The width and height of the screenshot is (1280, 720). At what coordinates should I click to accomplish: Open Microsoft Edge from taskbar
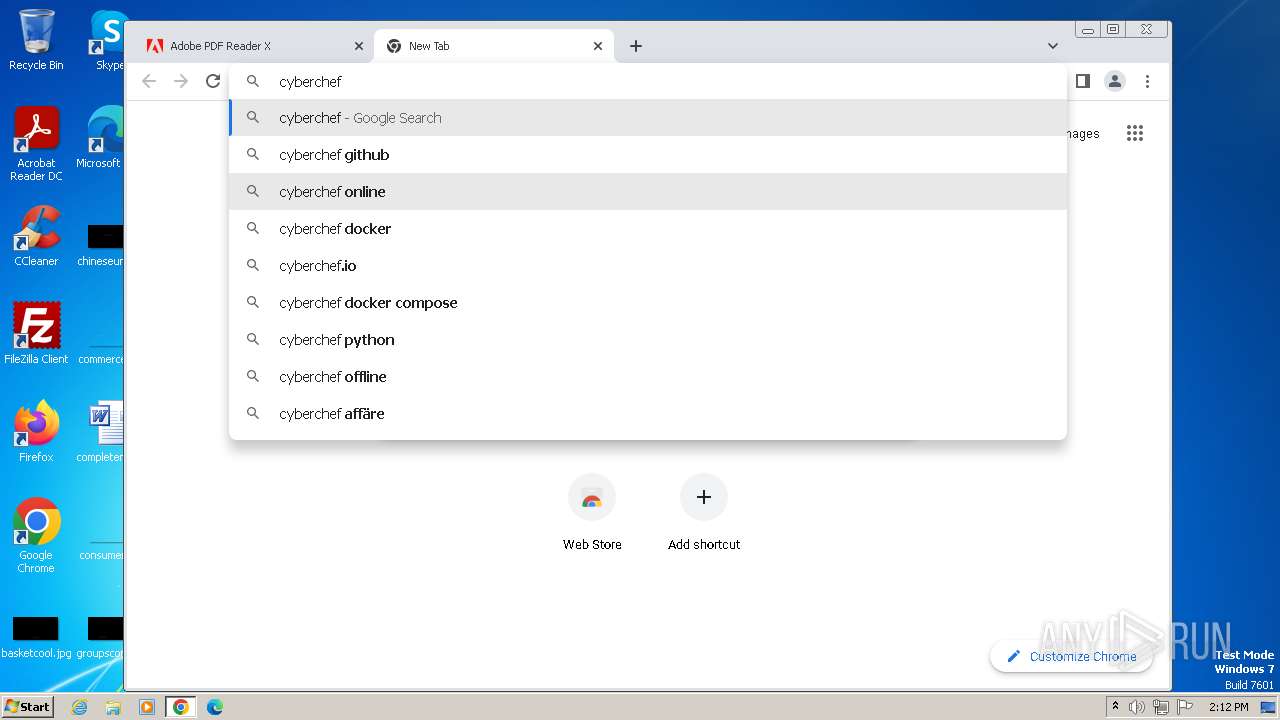click(215, 707)
